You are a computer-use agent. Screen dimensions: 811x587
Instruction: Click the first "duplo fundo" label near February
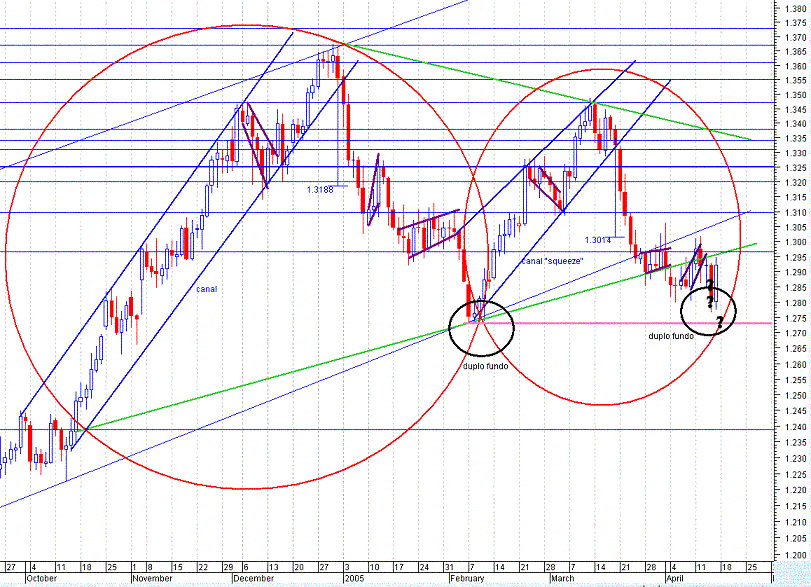click(485, 367)
